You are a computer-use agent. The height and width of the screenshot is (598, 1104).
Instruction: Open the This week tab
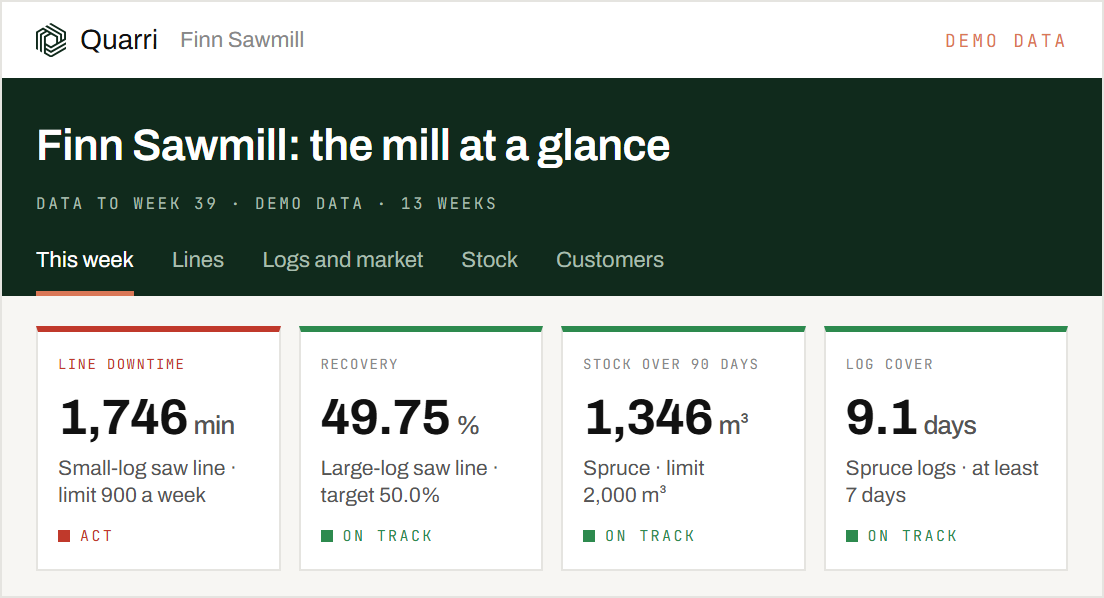point(84,260)
